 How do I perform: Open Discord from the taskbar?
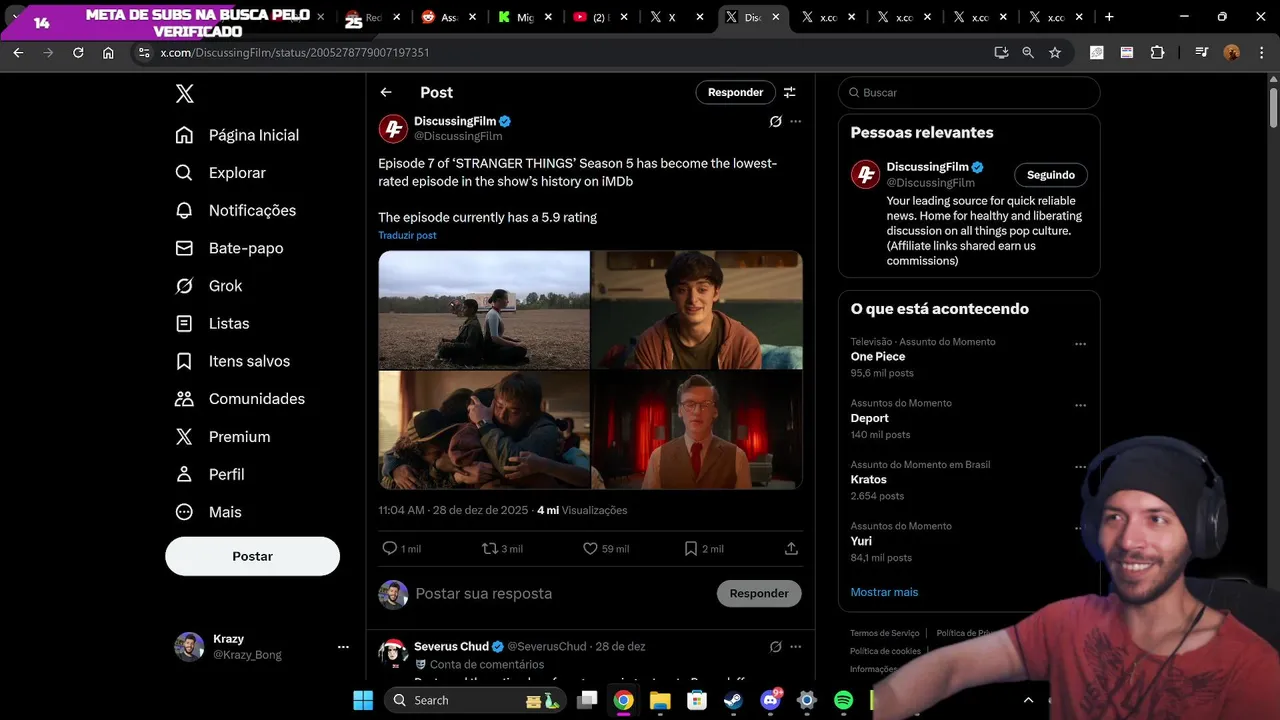click(x=770, y=700)
